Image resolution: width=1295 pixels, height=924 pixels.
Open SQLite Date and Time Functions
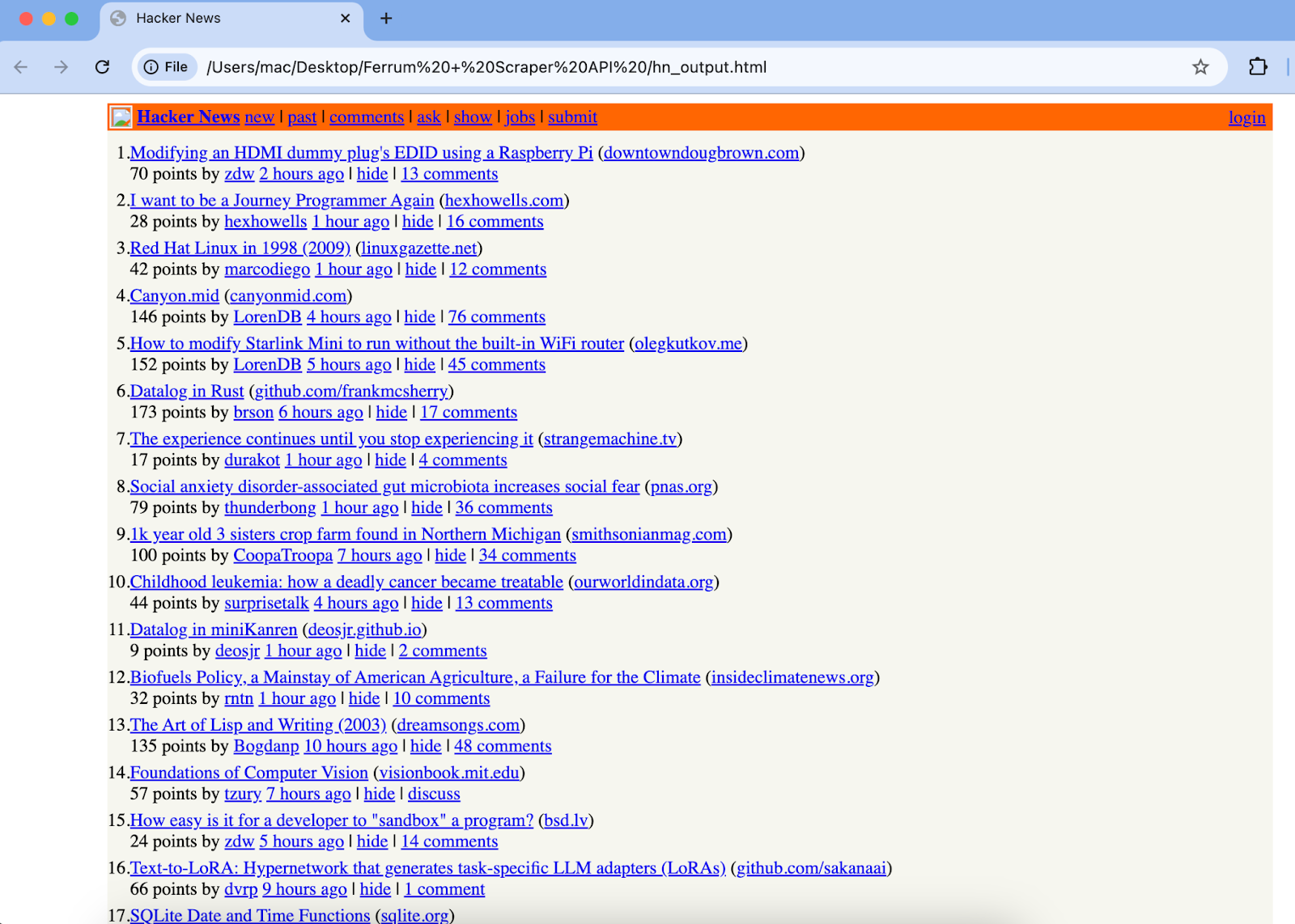(x=250, y=915)
